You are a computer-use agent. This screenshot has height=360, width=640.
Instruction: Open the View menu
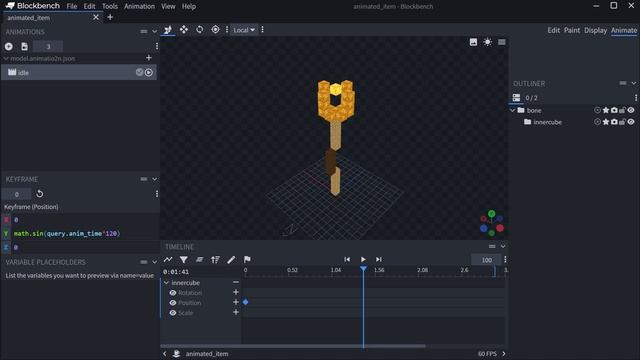click(x=168, y=7)
